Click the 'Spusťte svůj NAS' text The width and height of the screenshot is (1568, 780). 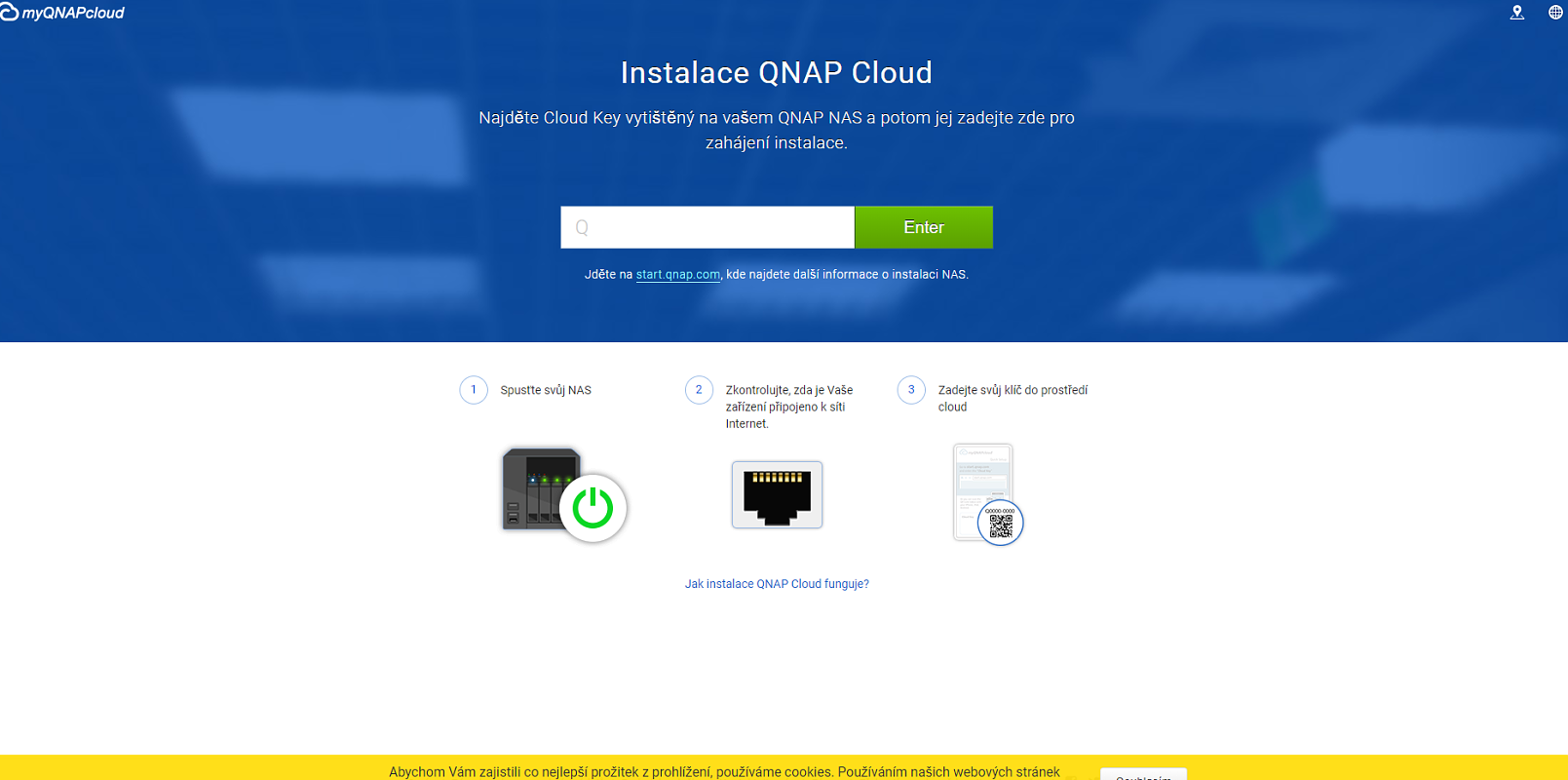pyautogui.click(x=546, y=390)
